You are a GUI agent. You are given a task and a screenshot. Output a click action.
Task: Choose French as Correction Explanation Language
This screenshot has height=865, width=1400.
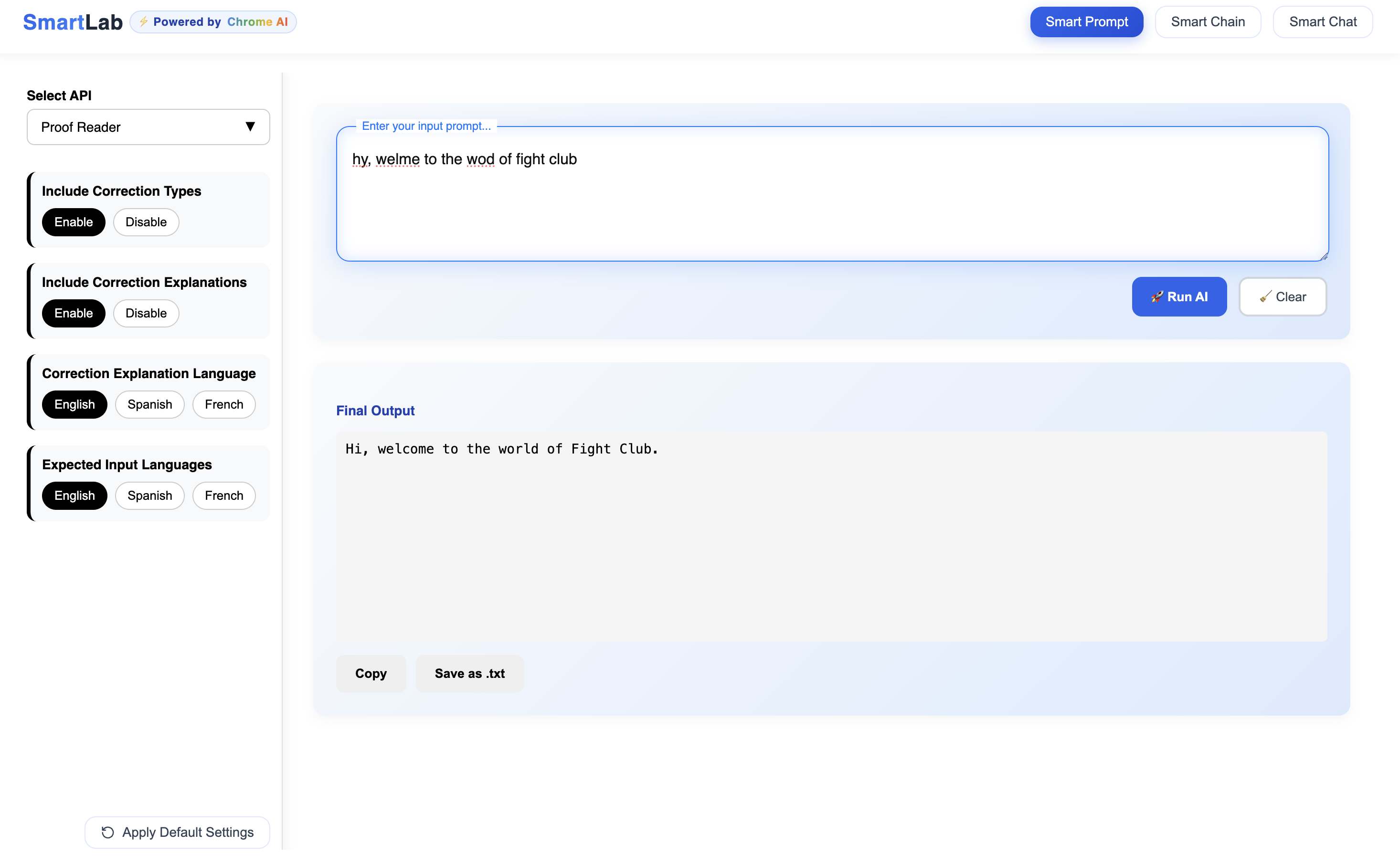[223, 404]
